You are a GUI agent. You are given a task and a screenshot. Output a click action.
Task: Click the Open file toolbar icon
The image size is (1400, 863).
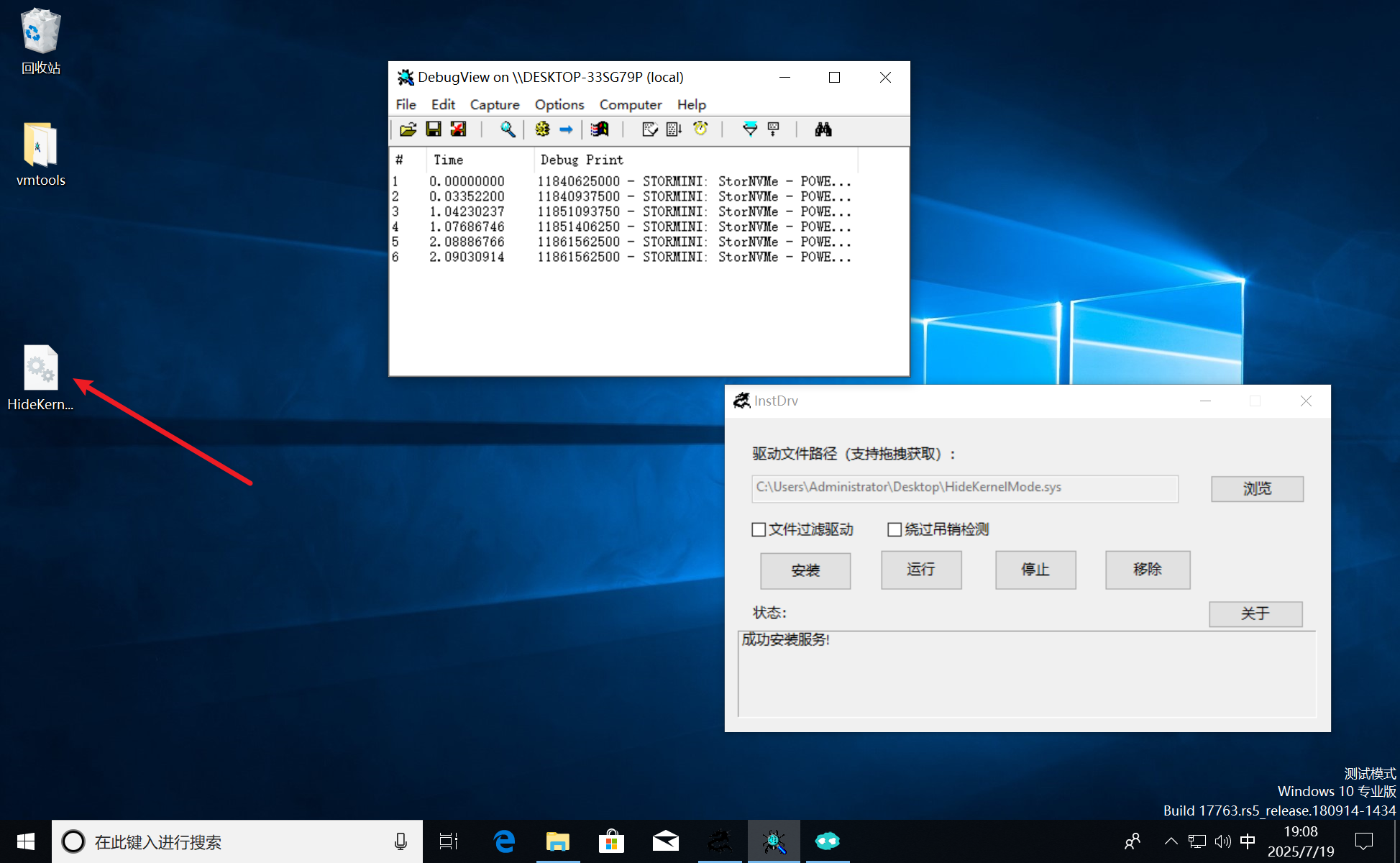point(408,129)
